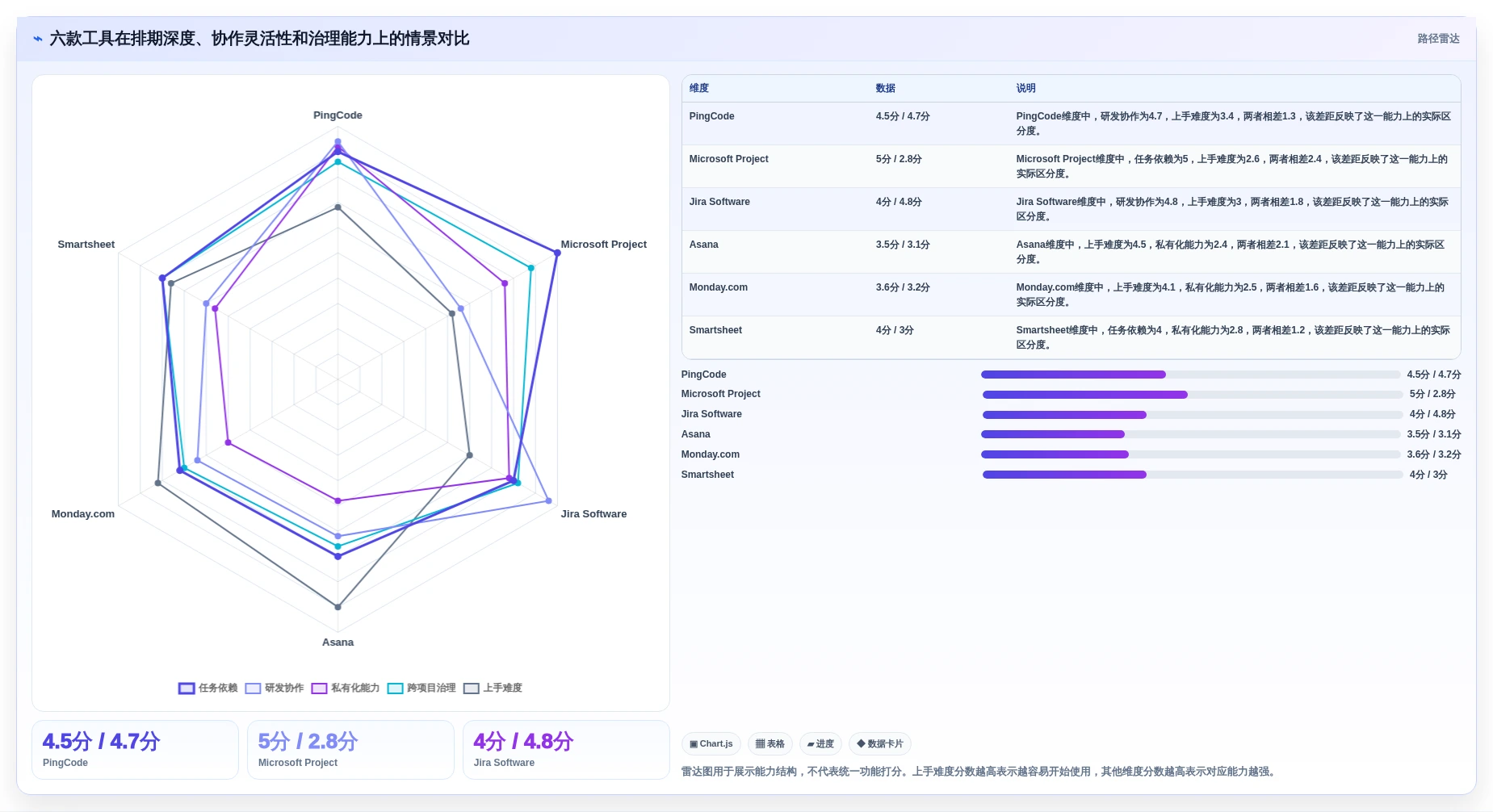The image size is (1493, 812).
Task: Click the 进度 chip
Action: tap(820, 744)
